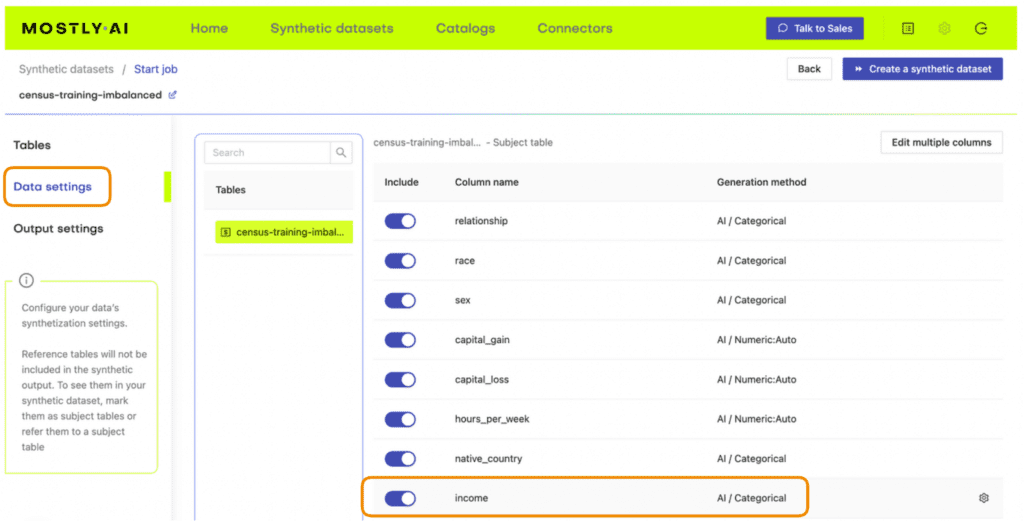Click the subject table icon in table list
The height and width of the screenshot is (522, 1024).
coord(225,232)
